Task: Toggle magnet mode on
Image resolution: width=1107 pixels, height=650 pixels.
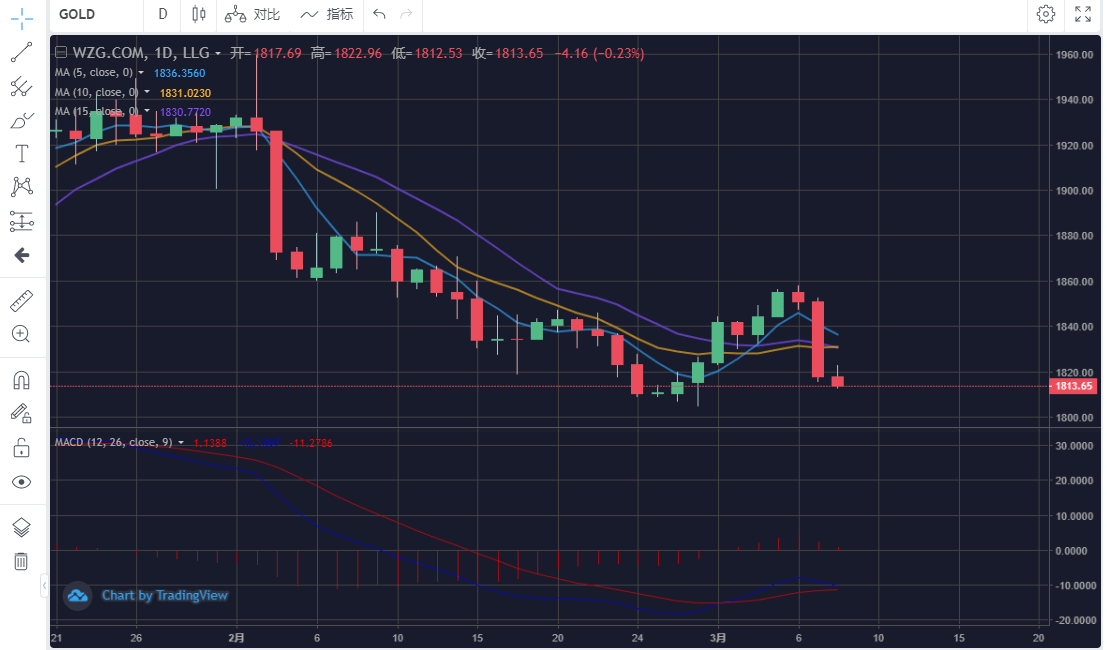Action: point(21,380)
